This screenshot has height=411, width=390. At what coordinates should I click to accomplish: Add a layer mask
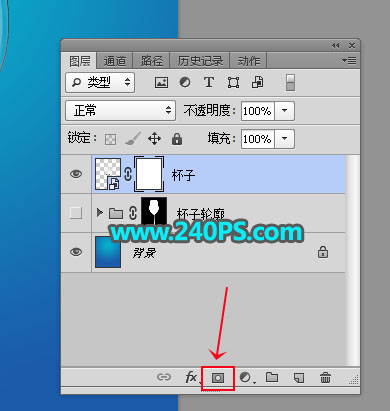(218, 378)
